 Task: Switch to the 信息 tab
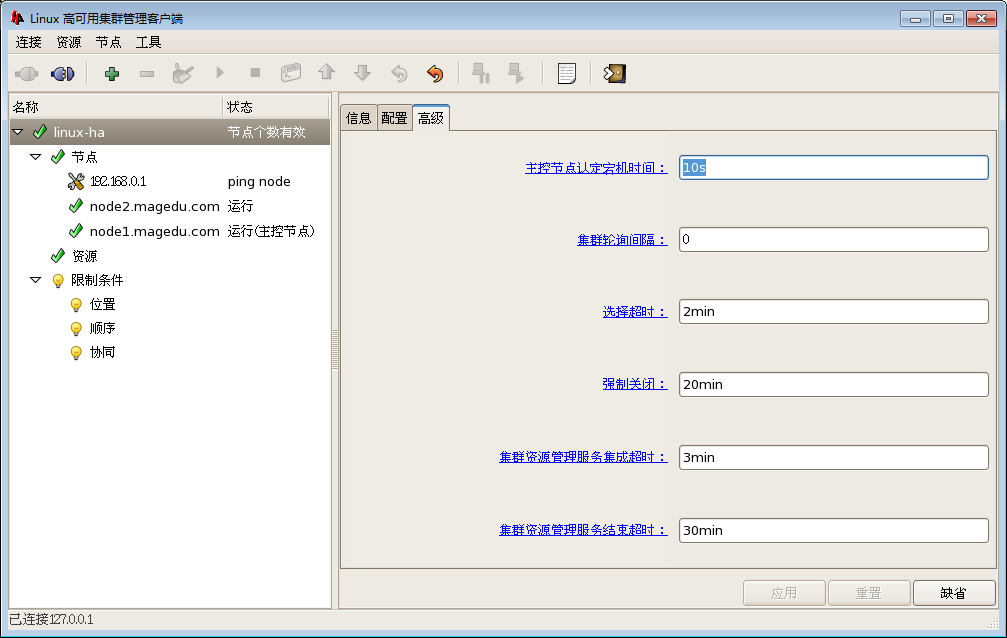(x=358, y=118)
